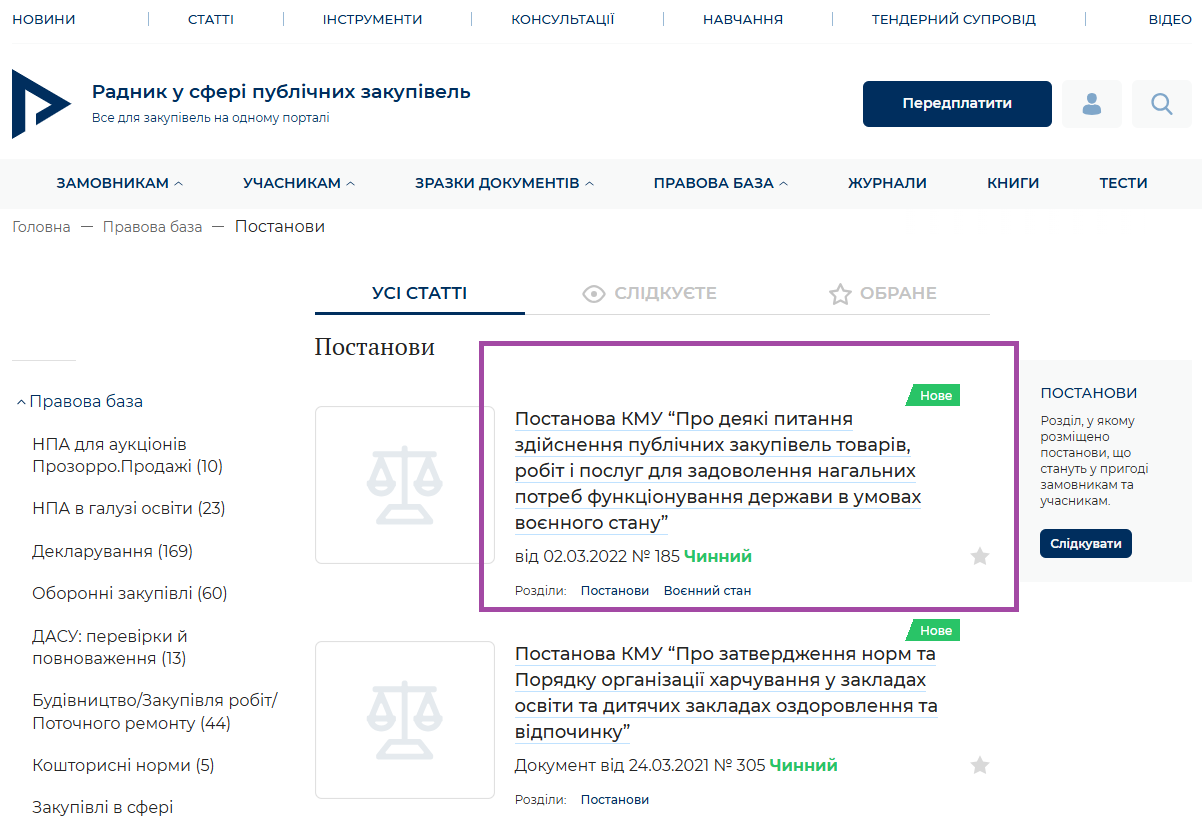1202x816 pixels.
Task: Switch to the Обране favorites tab
Action: pos(883,293)
